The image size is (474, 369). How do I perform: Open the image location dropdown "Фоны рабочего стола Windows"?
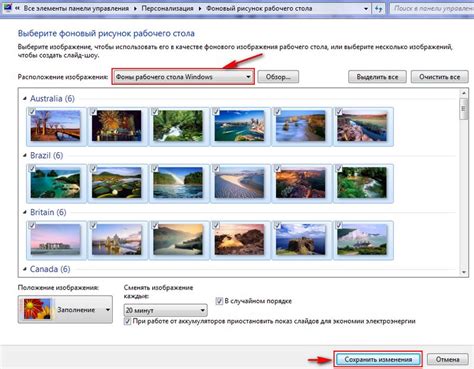pos(183,77)
